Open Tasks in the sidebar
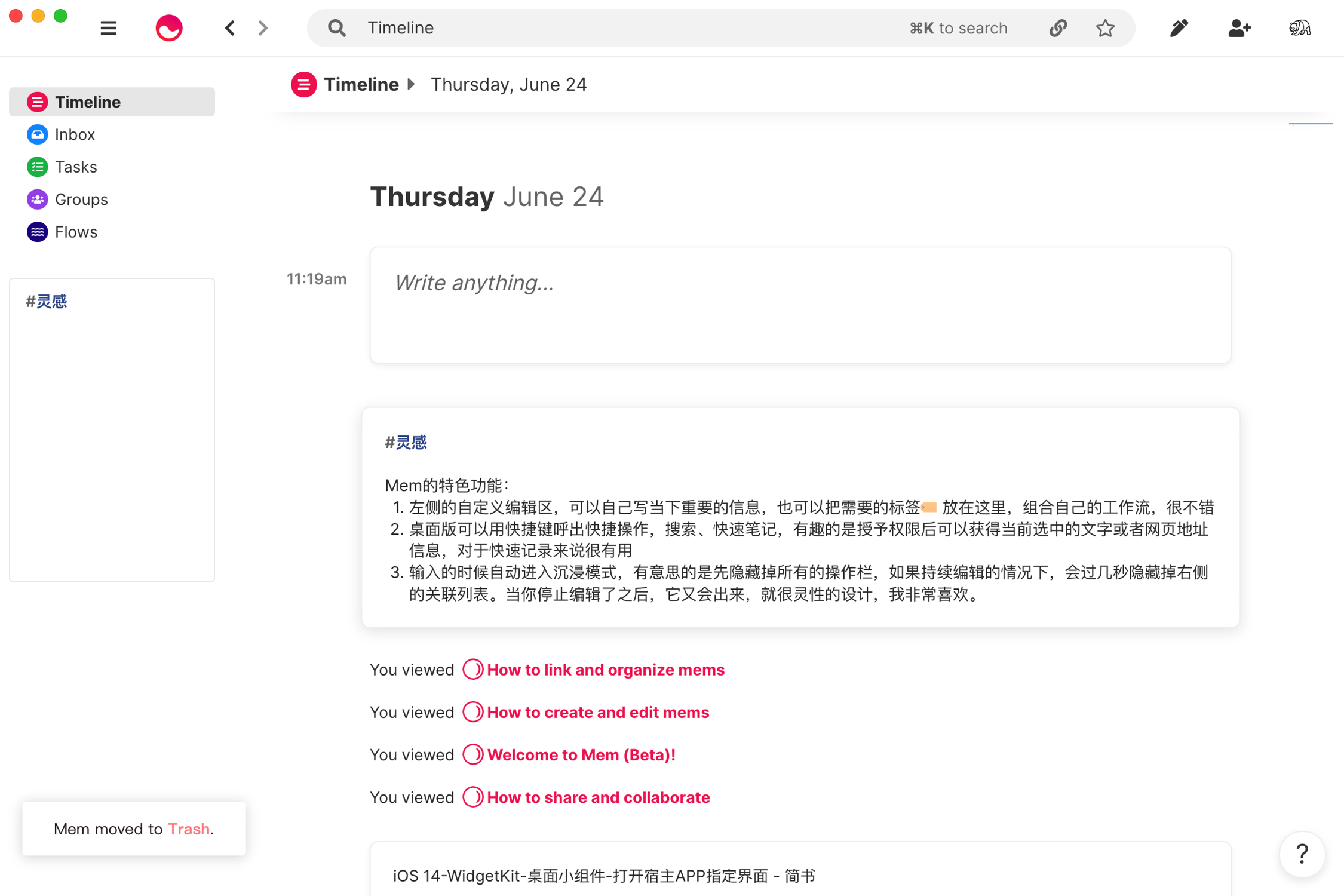 tap(76, 167)
